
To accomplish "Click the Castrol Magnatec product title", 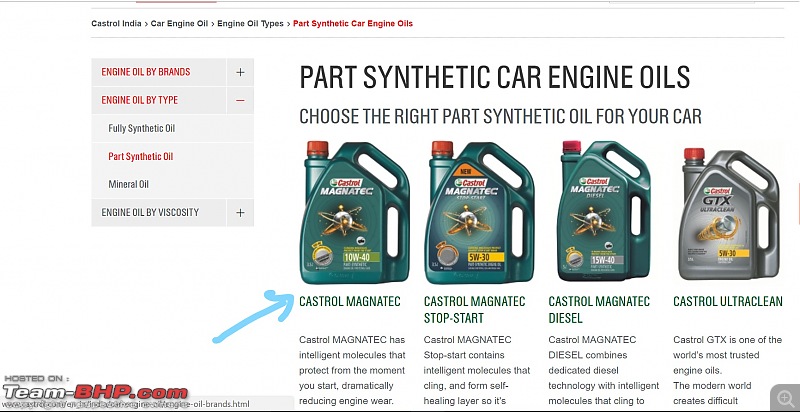I will [x=349, y=301].
